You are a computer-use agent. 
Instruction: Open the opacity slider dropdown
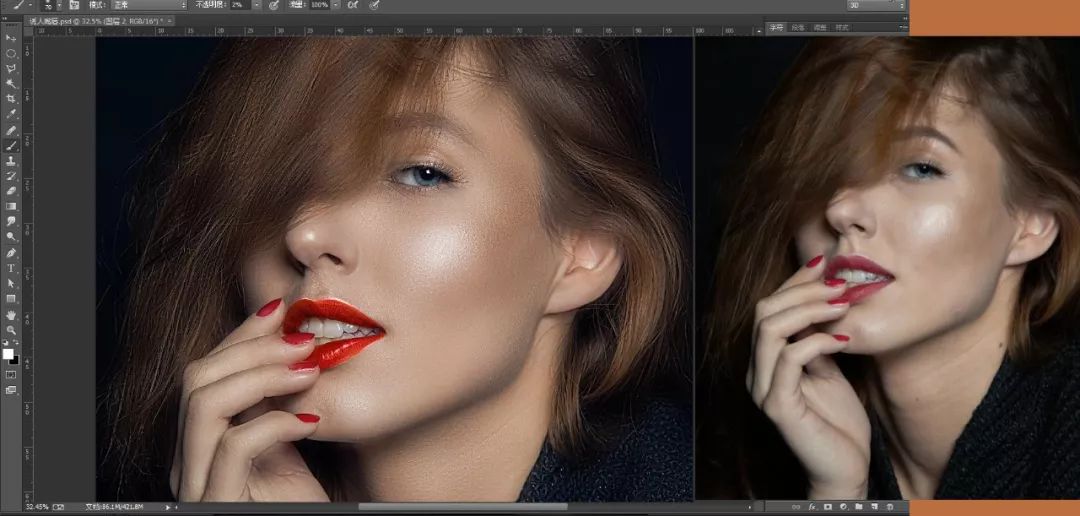257,4
